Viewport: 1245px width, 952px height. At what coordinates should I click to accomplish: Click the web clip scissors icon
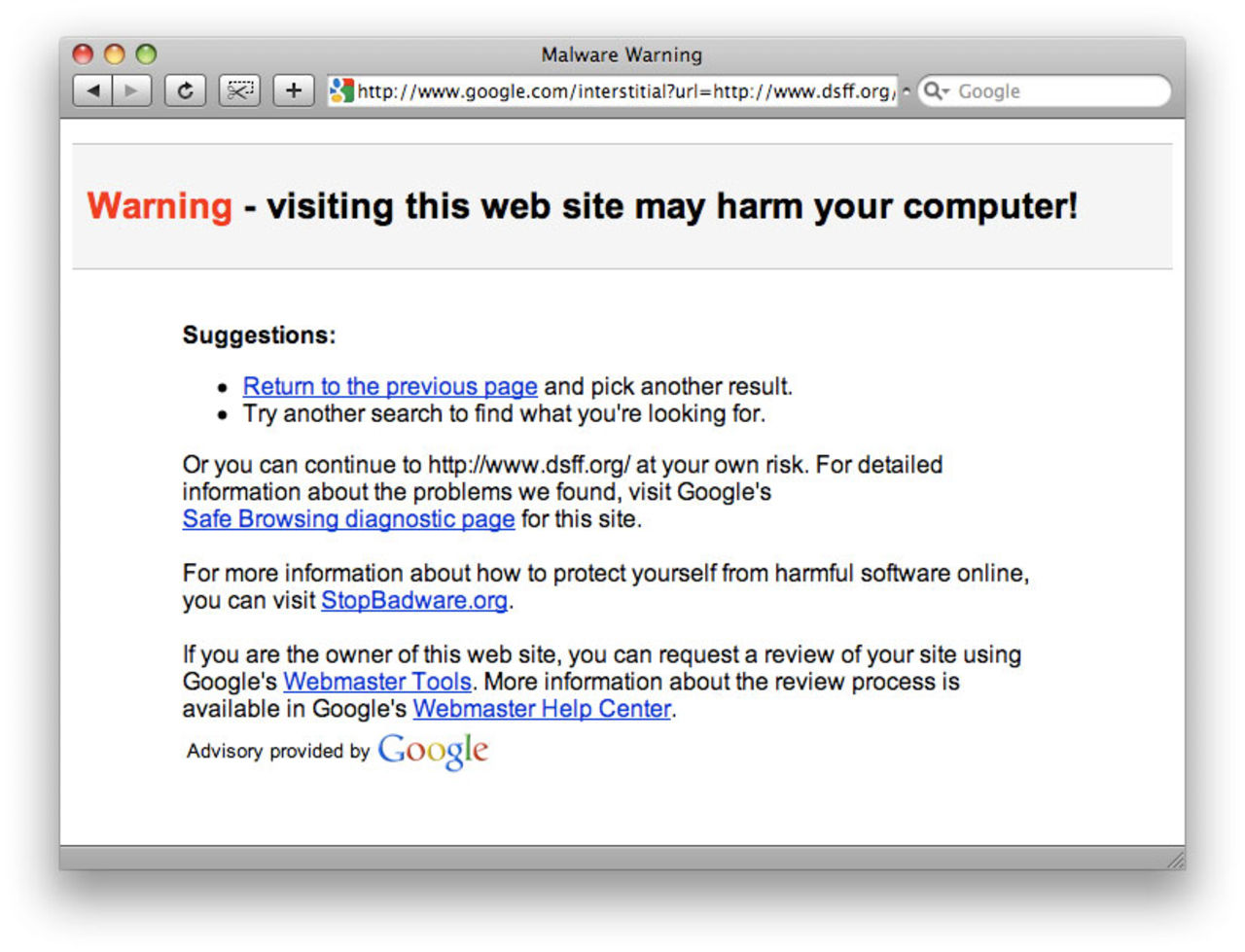[239, 90]
